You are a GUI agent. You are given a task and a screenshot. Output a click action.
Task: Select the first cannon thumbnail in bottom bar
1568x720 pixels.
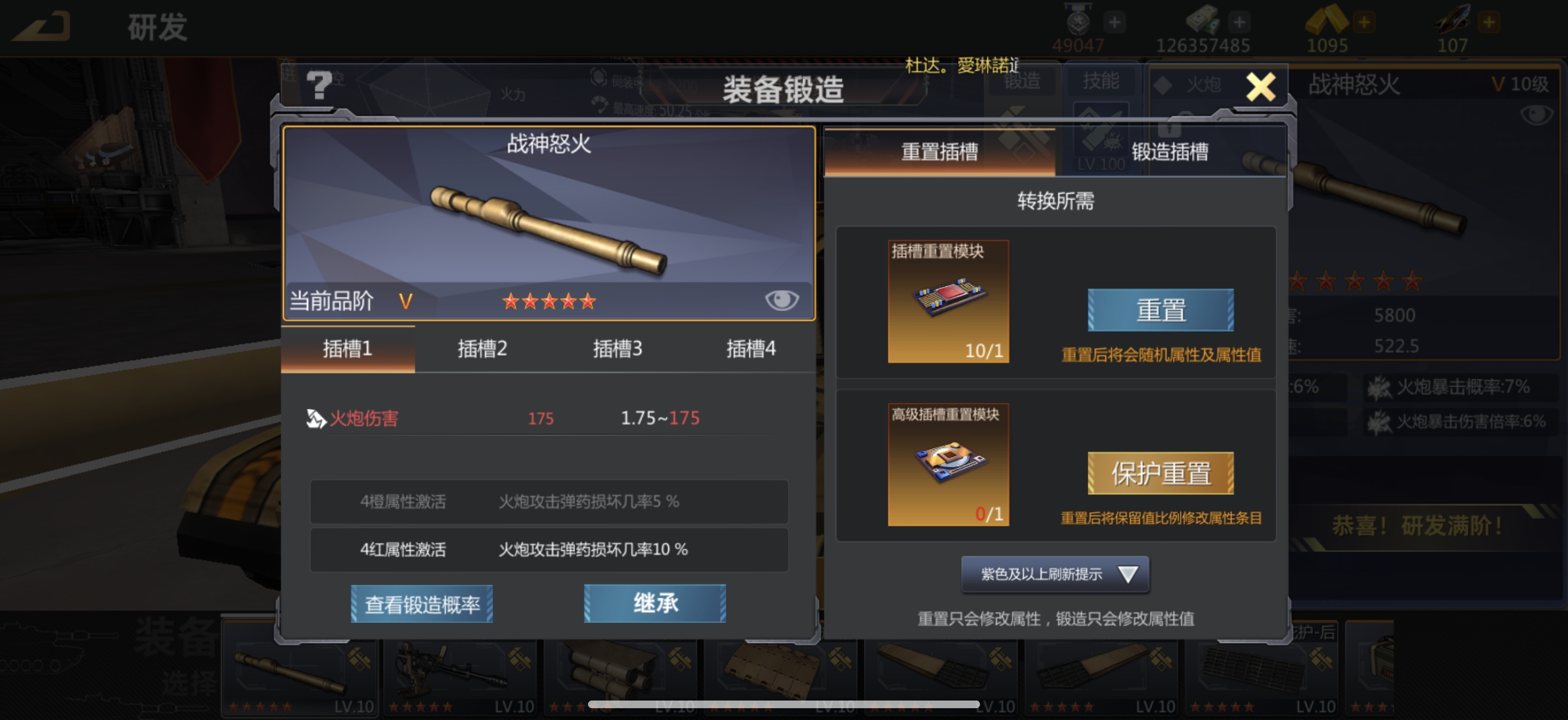[299, 668]
